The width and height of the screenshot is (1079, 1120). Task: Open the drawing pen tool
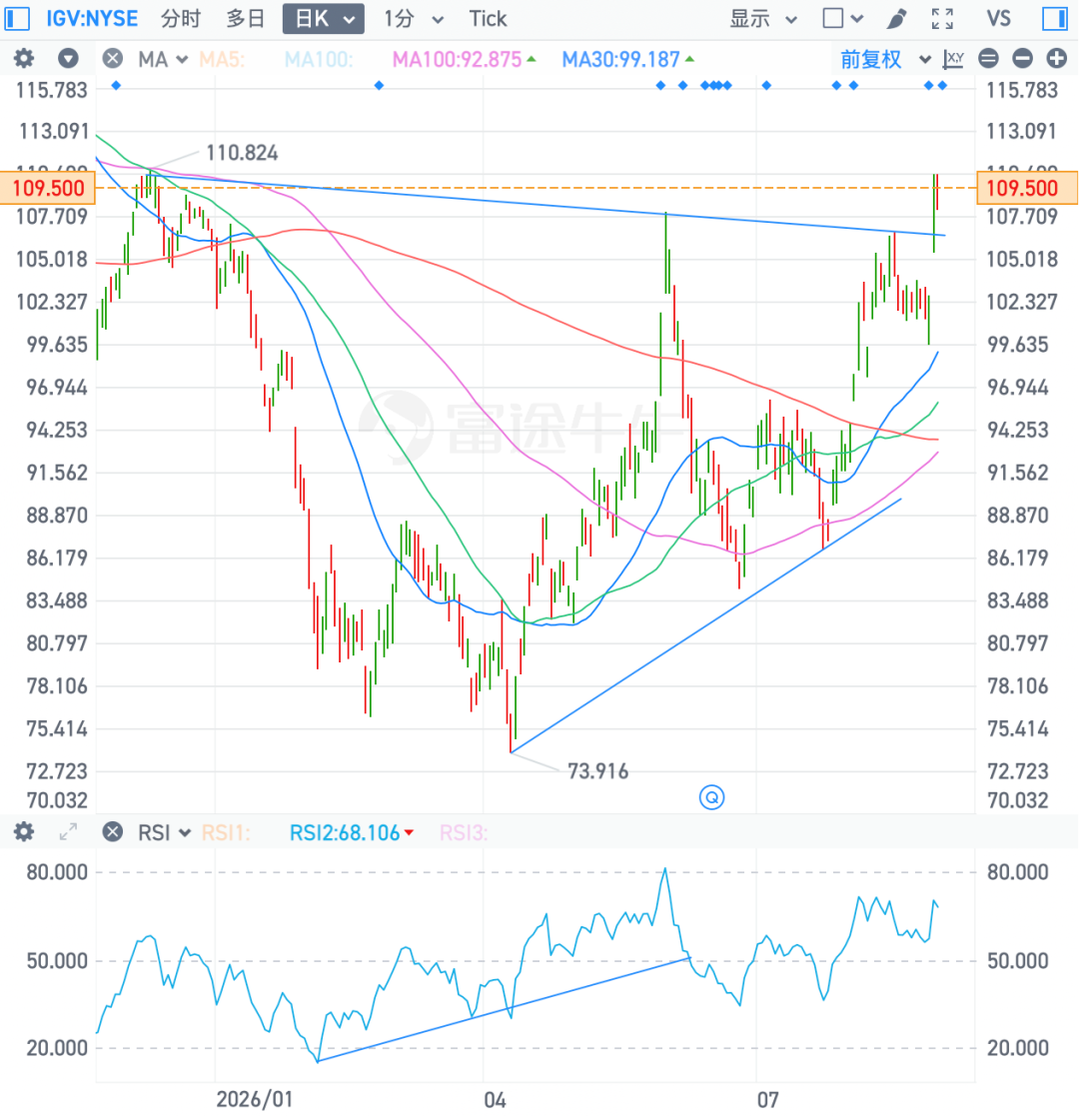pyautogui.click(x=897, y=19)
